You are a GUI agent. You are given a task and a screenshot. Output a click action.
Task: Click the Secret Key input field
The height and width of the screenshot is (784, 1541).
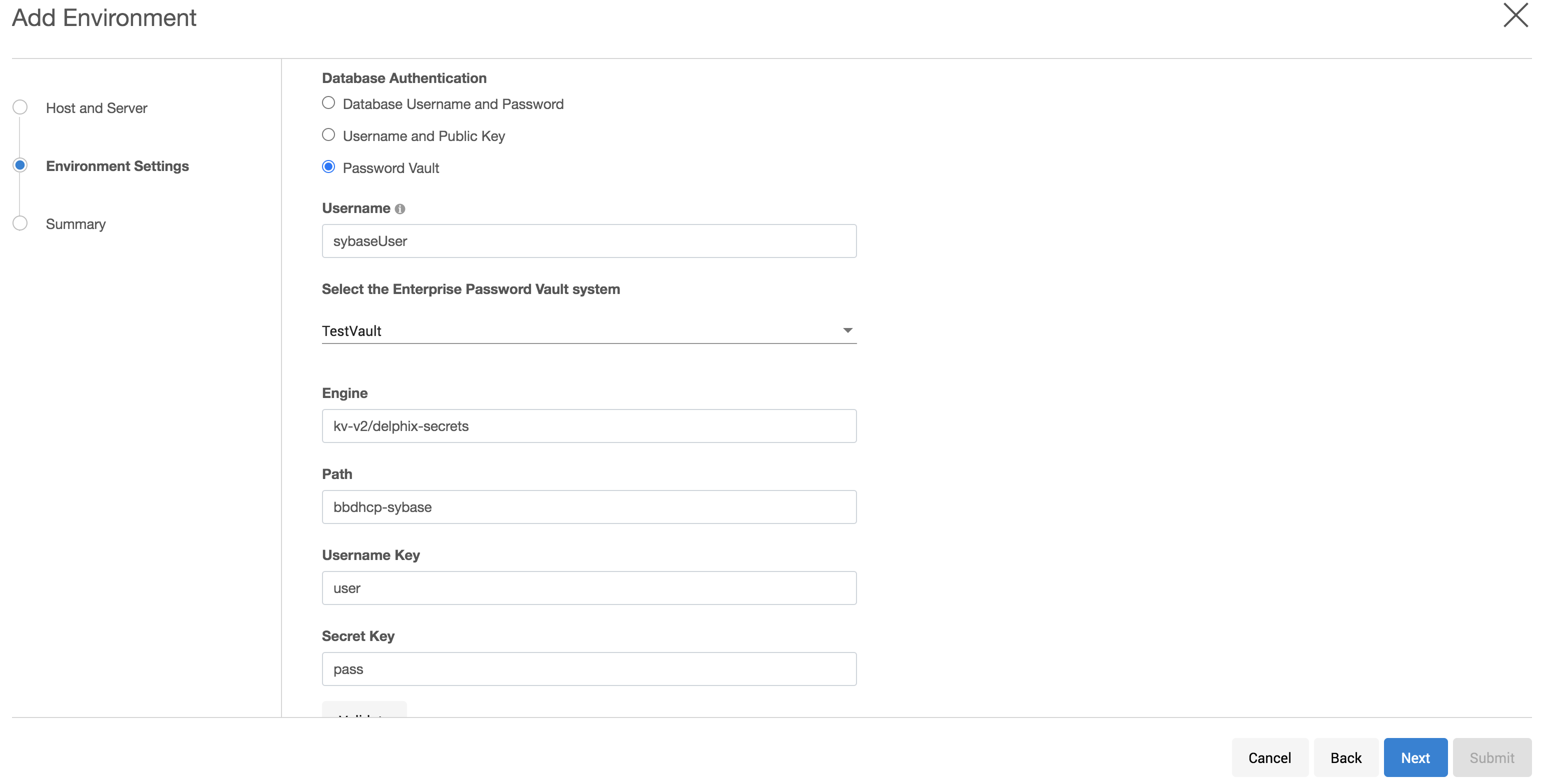coord(588,669)
